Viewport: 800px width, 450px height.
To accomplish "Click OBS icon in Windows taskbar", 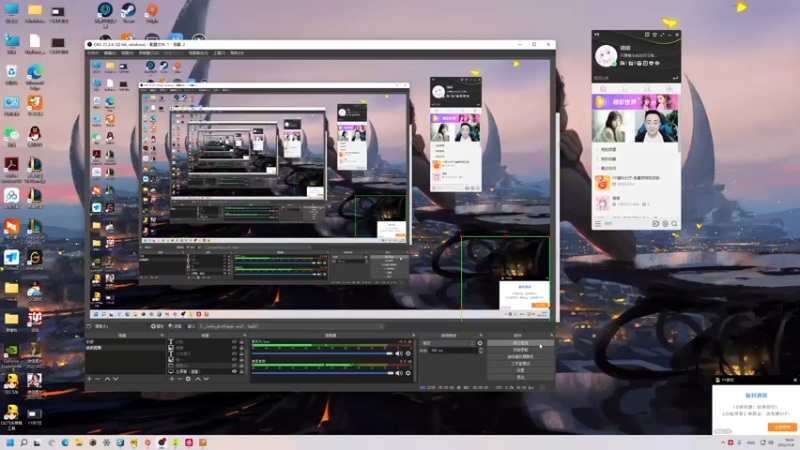I will (x=162, y=442).
